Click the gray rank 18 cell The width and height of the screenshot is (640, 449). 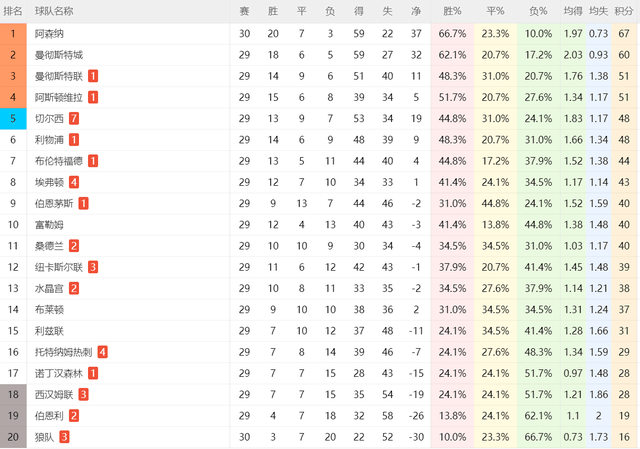[14, 394]
